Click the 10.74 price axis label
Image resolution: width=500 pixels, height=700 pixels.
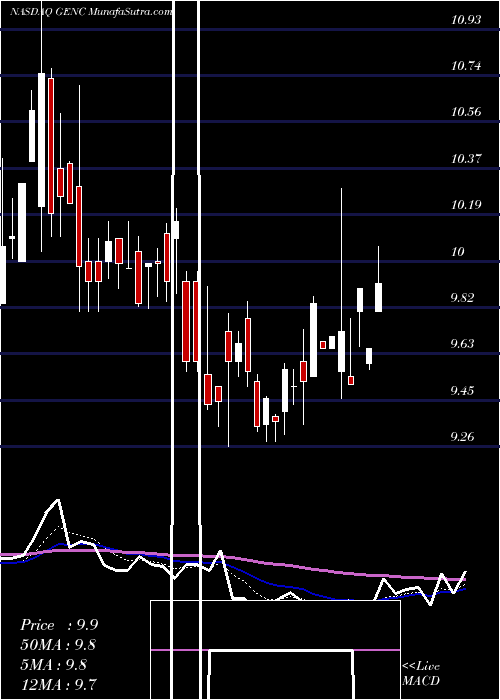(466, 66)
